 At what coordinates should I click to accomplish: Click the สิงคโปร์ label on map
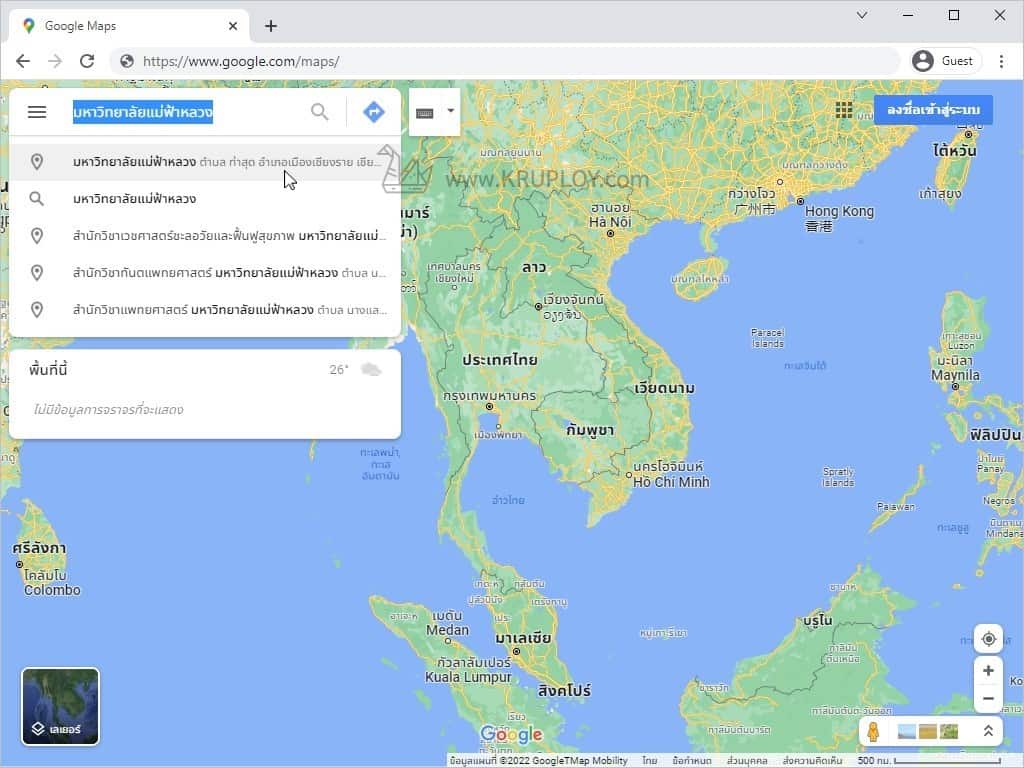click(x=565, y=691)
